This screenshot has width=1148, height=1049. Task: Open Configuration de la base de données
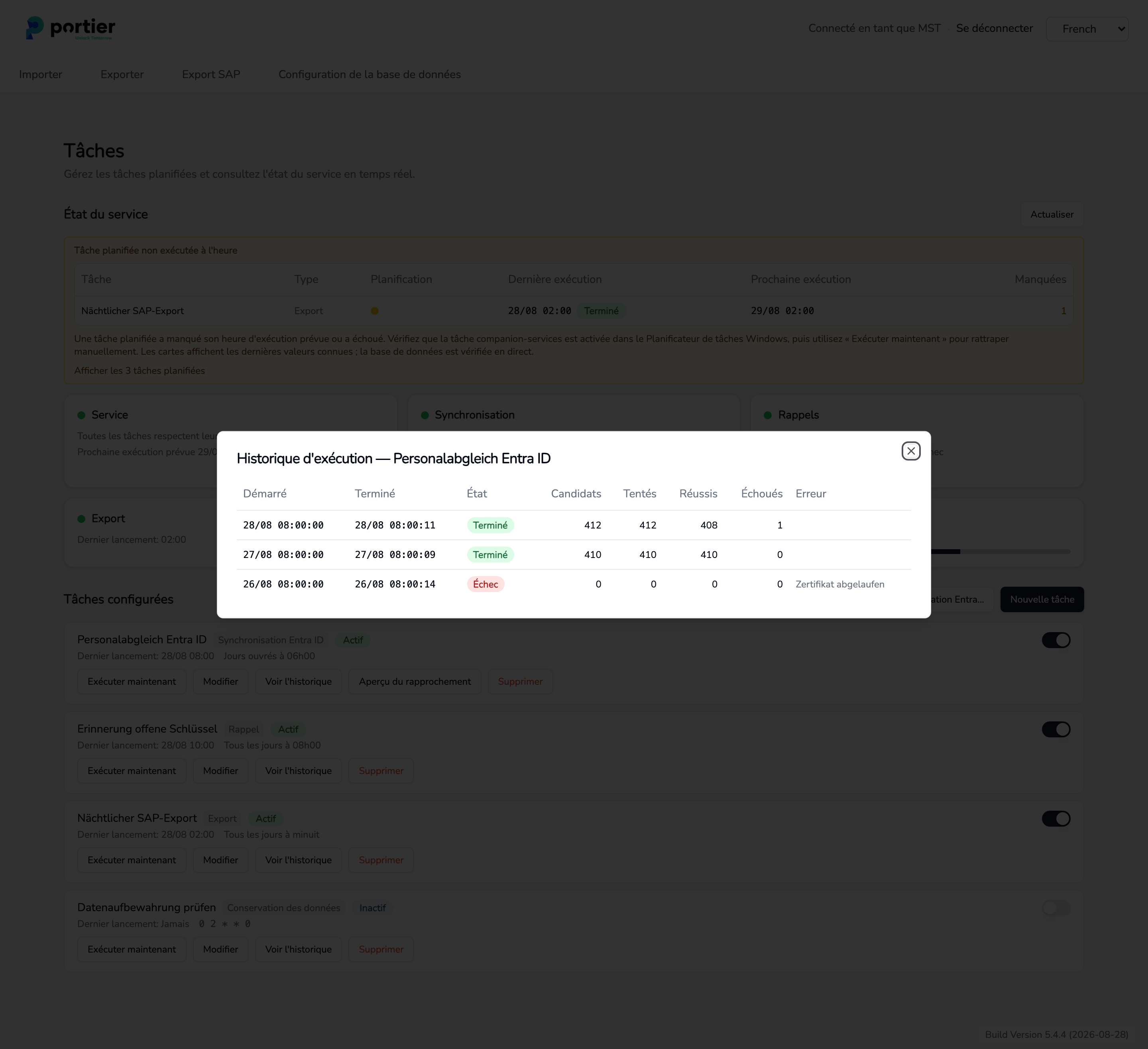coord(370,75)
